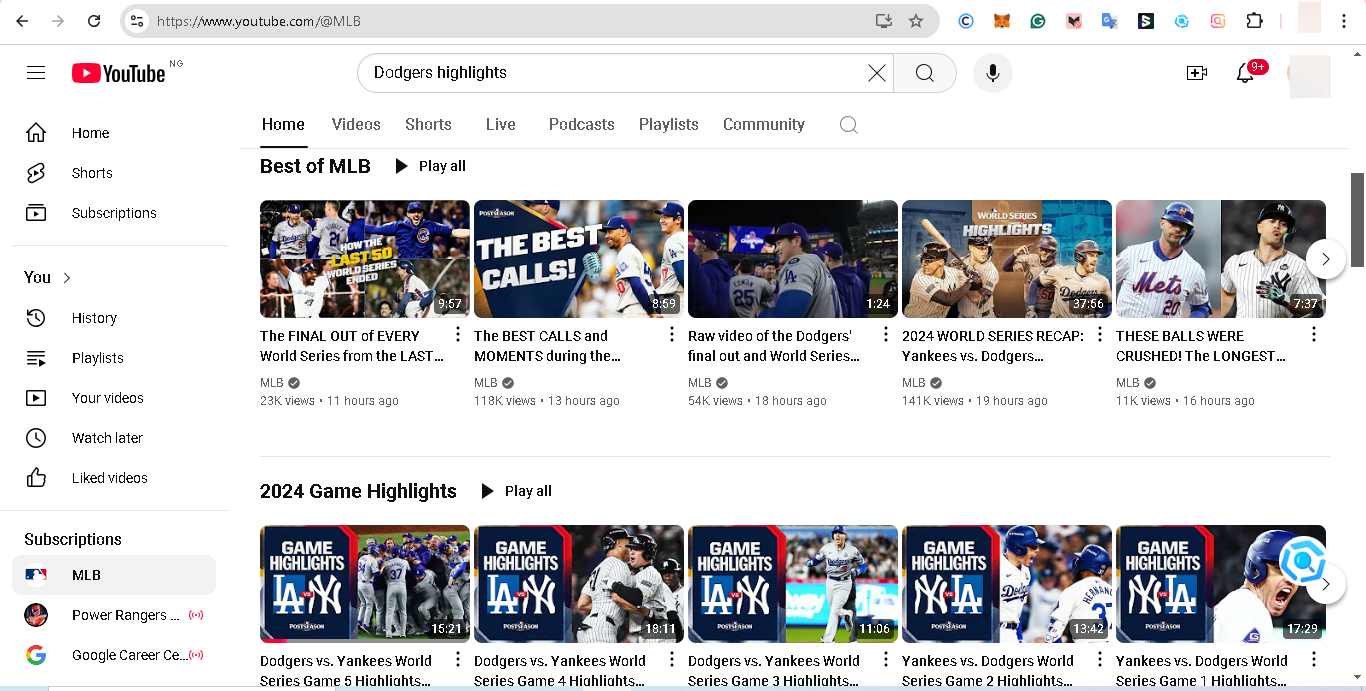Switch to the Community tab
1366x691 pixels.
click(764, 124)
